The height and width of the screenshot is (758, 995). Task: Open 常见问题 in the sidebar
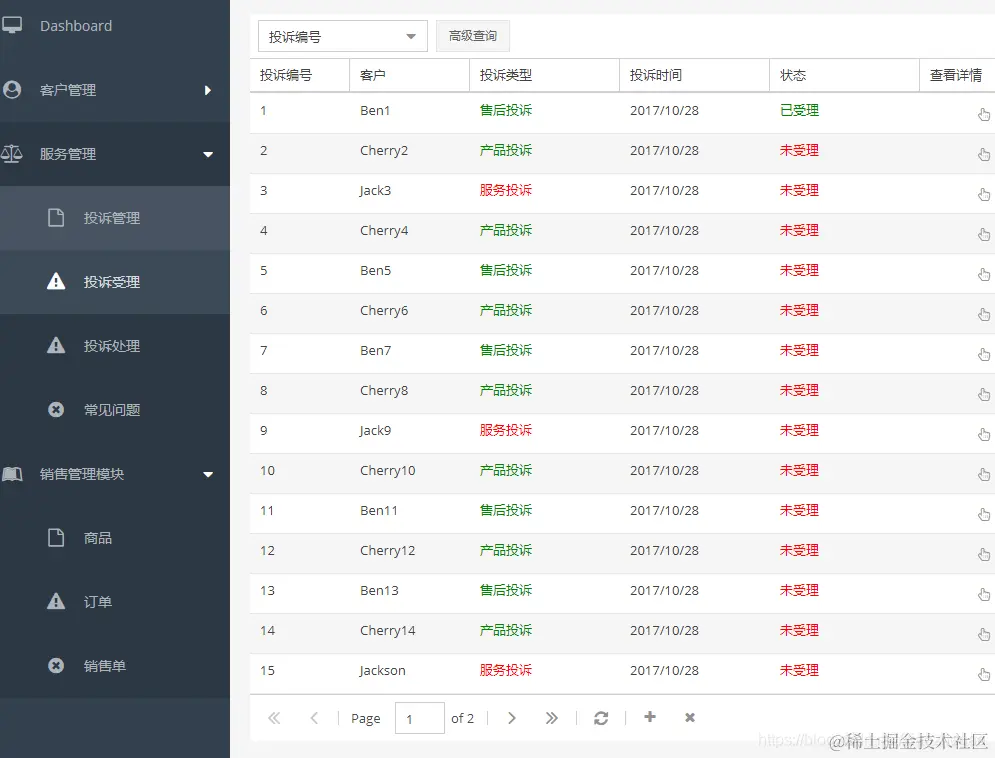[115, 410]
